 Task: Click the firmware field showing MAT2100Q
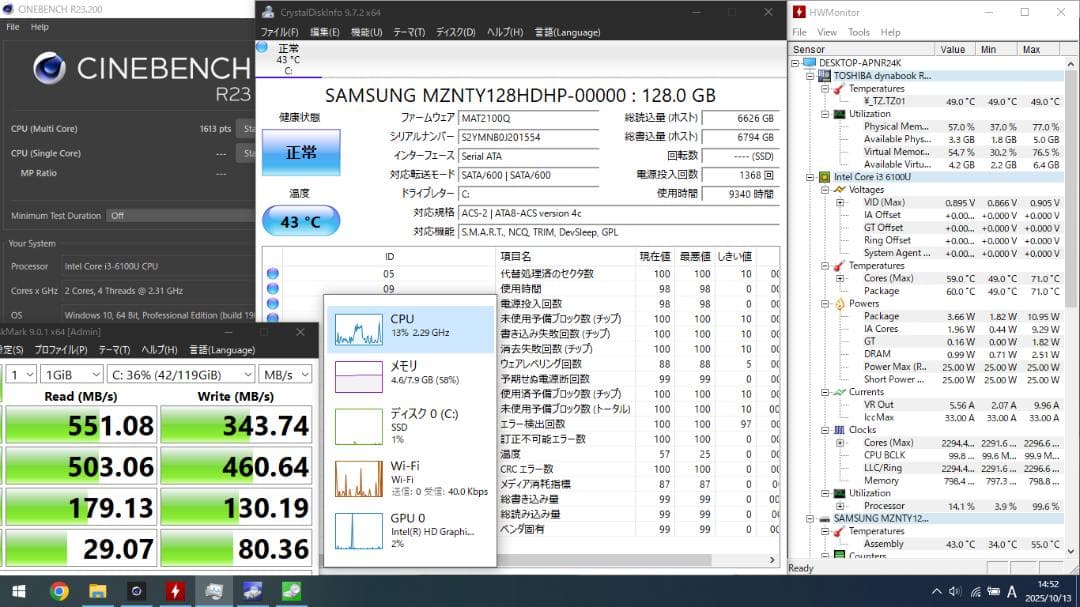tap(528, 119)
